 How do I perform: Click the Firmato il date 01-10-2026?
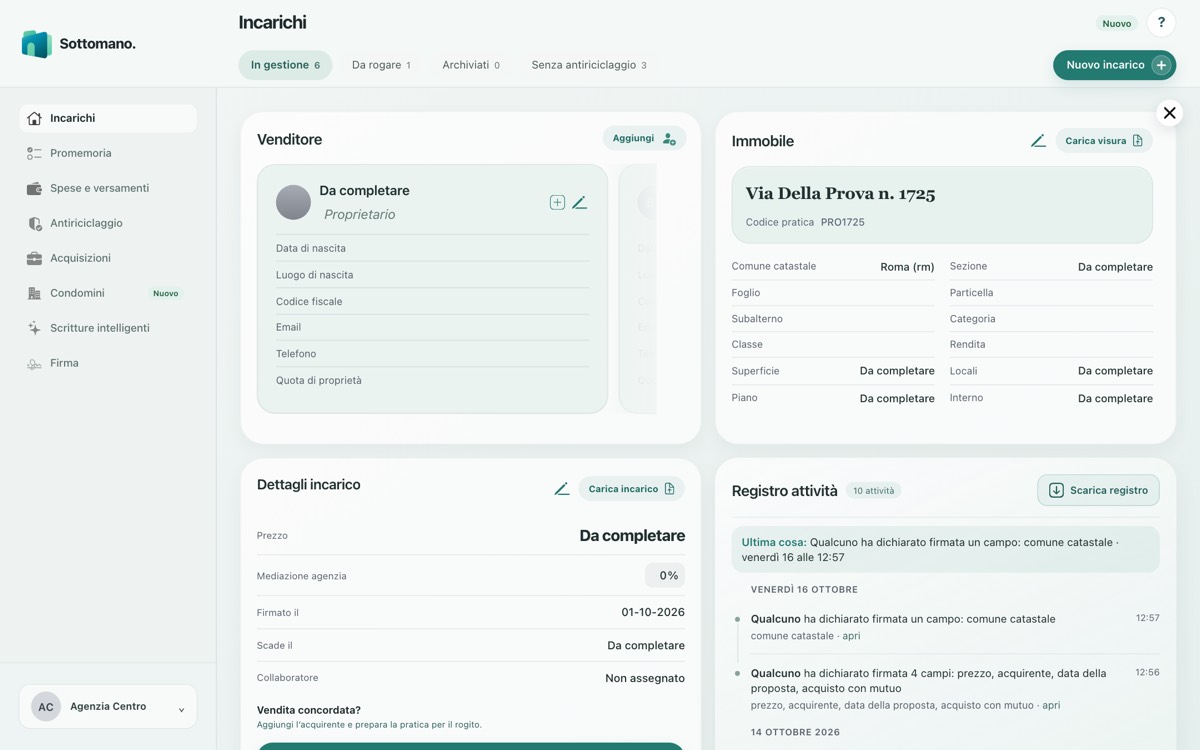pos(653,612)
